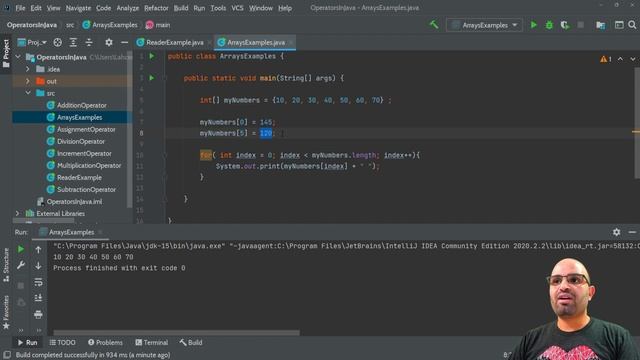
Task: Collapse the OperatorsInJava root folder
Action: click(x=18, y=57)
